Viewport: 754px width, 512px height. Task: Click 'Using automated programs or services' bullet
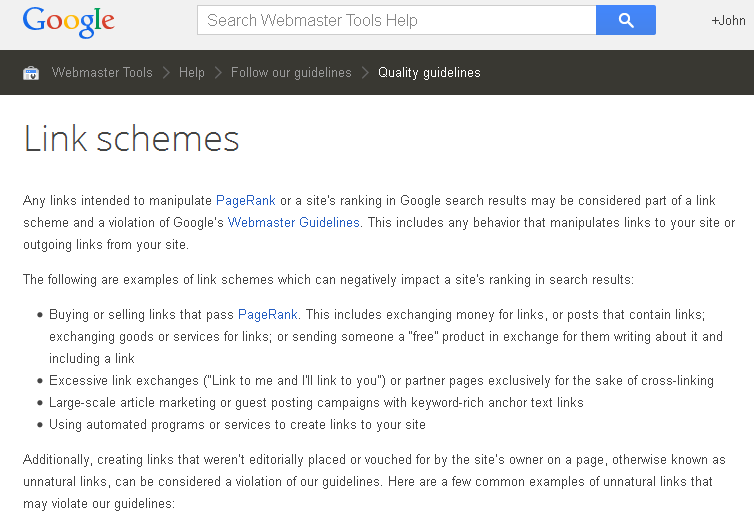tap(238, 425)
